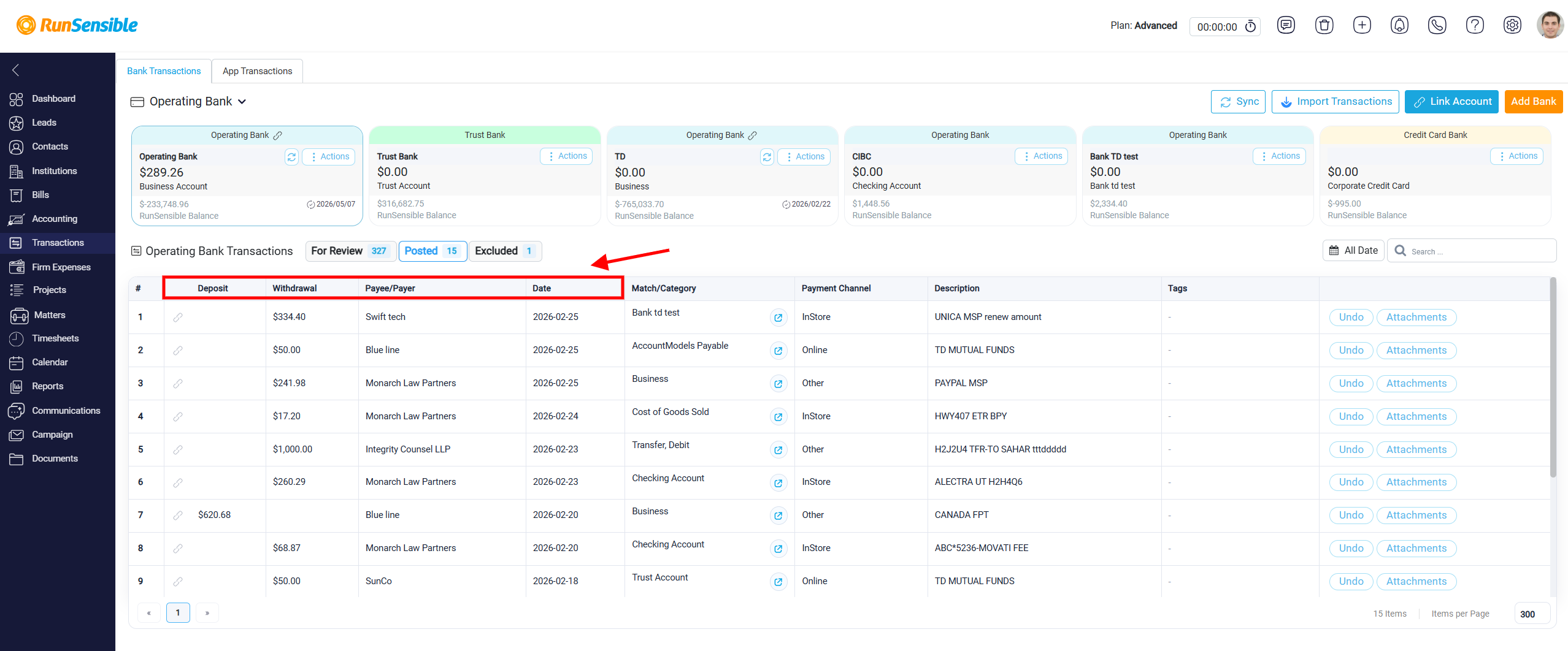This screenshot has height=651, width=1568.
Task: Click the Add Bank button
Action: coord(1534,102)
